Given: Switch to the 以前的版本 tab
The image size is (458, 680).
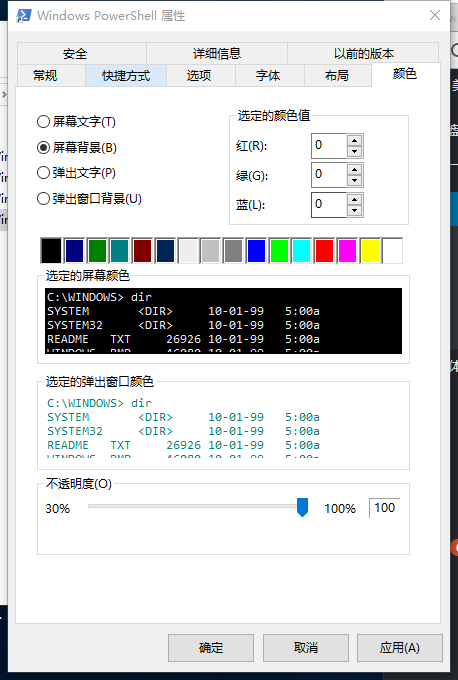Looking at the screenshot, I should pos(363,54).
